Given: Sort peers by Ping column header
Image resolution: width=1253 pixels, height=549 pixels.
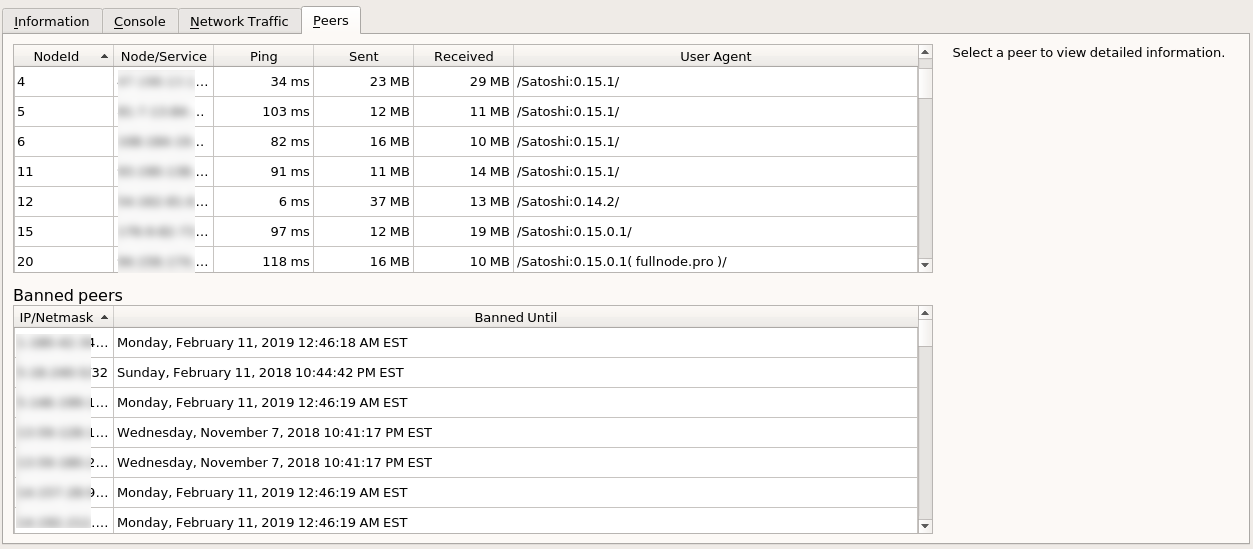Looking at the screenshot, I should point(263,56).
